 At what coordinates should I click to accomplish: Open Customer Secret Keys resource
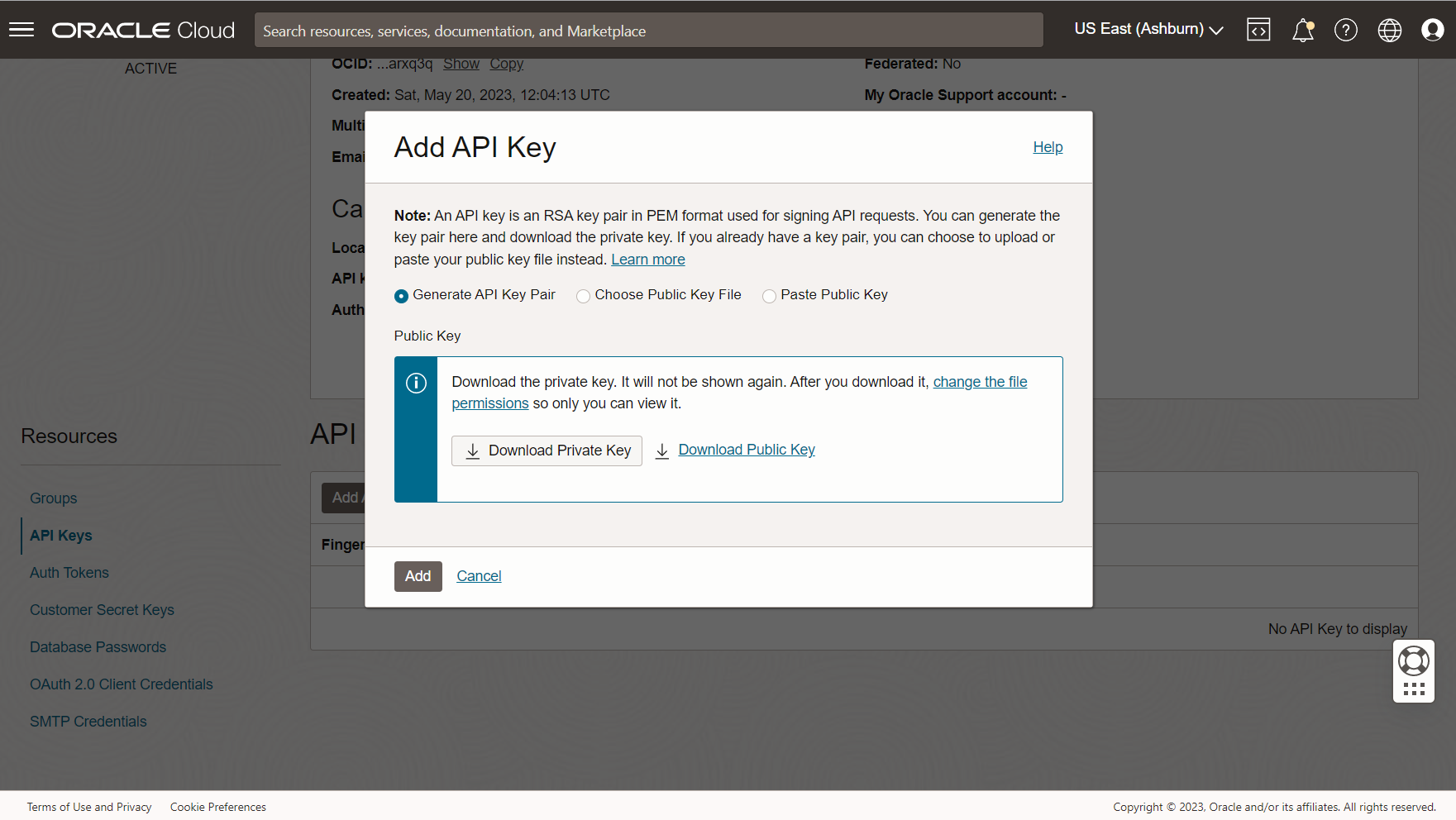102,610
